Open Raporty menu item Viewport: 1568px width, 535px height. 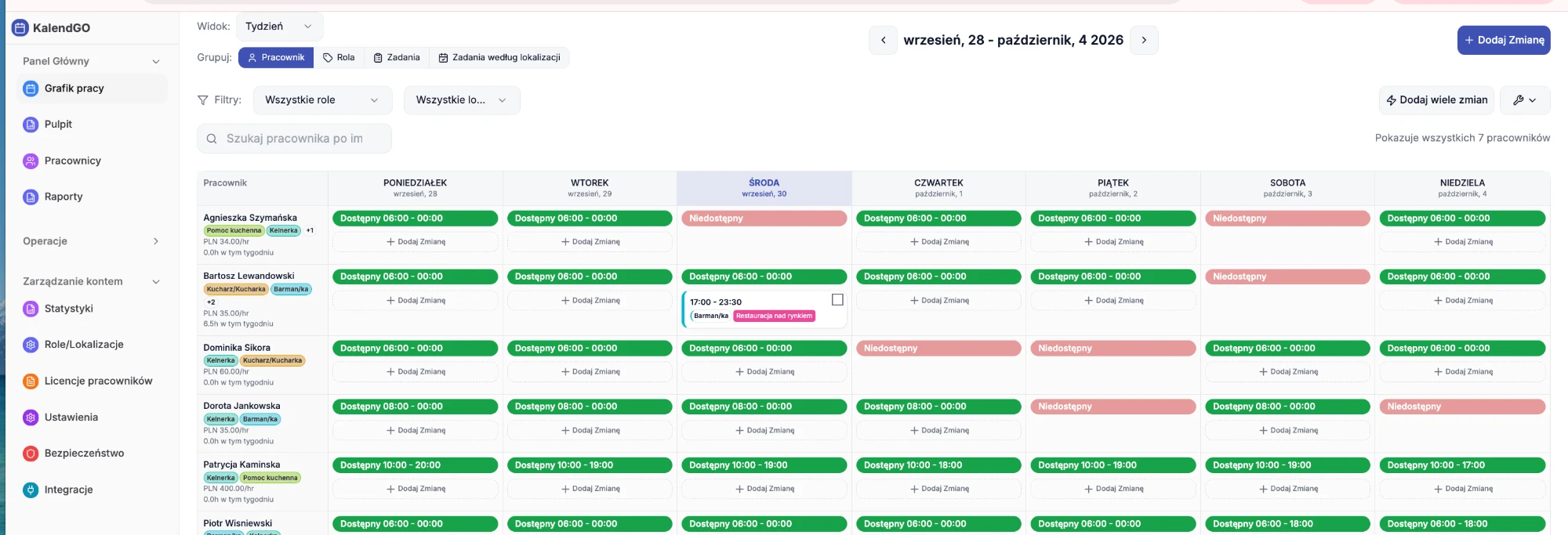(x=93, y=197)
